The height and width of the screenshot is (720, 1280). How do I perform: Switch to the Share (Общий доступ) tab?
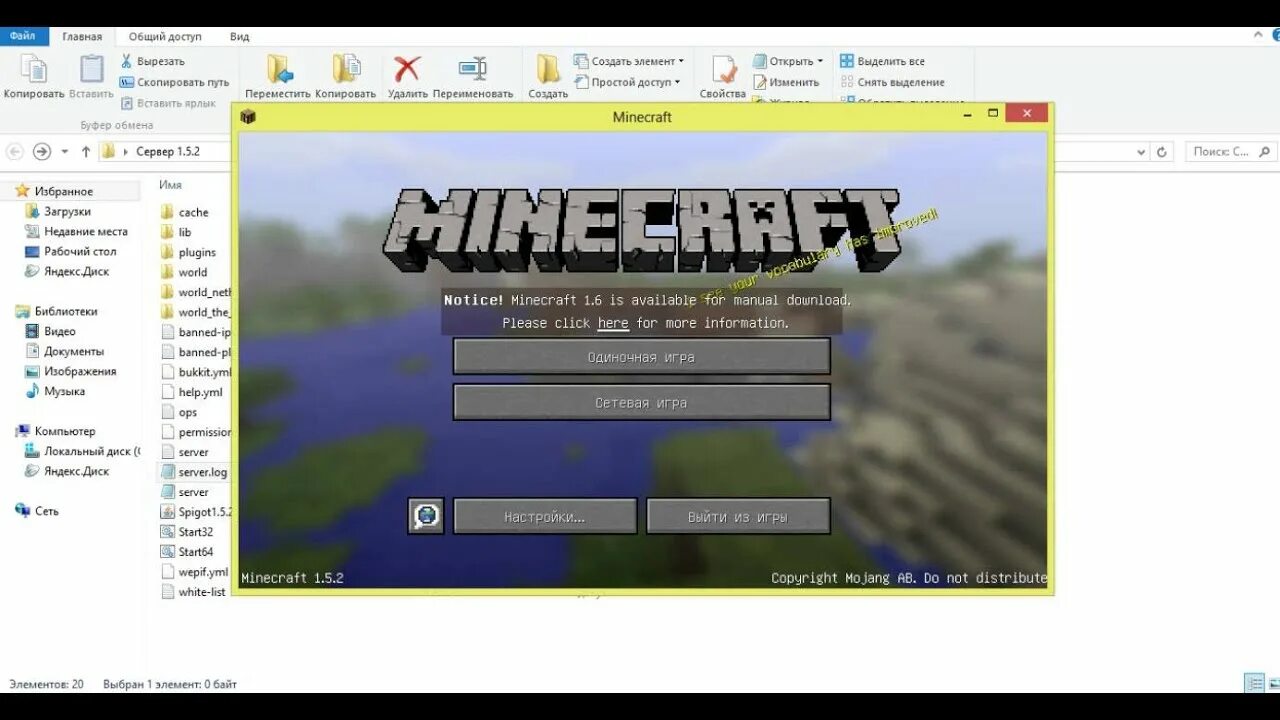(165, 37)
